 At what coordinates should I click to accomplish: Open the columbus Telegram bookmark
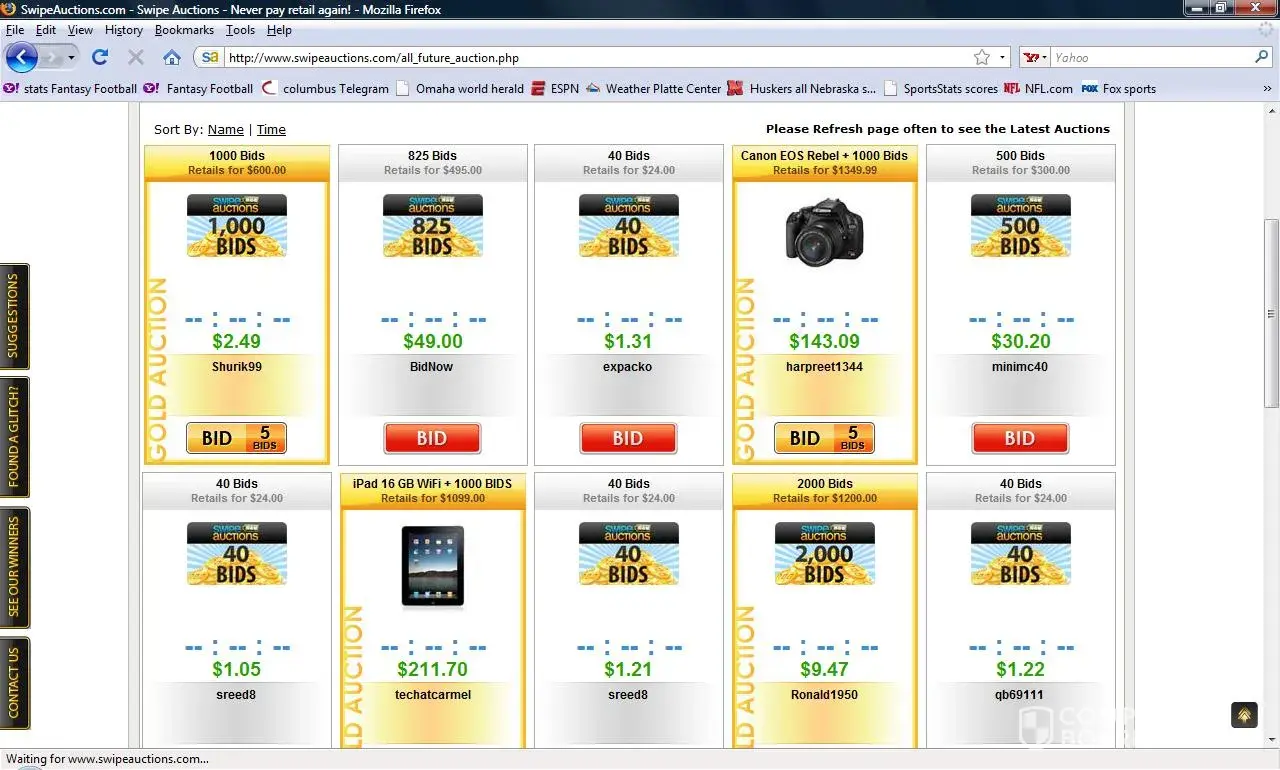pyautogui.click(x=325, y=89)
